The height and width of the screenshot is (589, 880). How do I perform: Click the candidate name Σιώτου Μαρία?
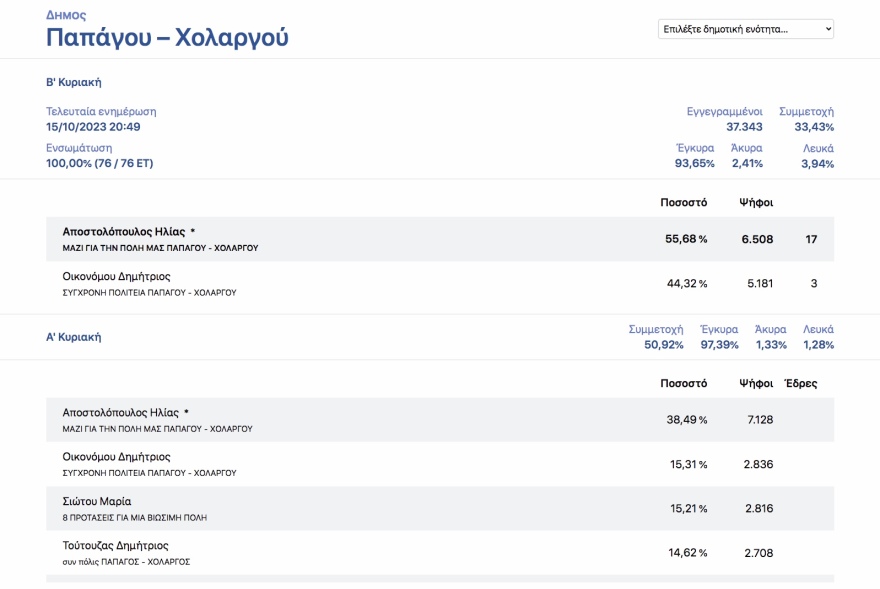click(97, 501)
